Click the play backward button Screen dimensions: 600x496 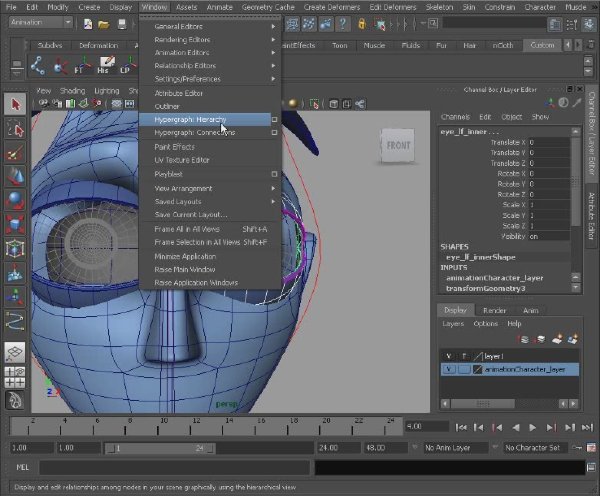515,427
